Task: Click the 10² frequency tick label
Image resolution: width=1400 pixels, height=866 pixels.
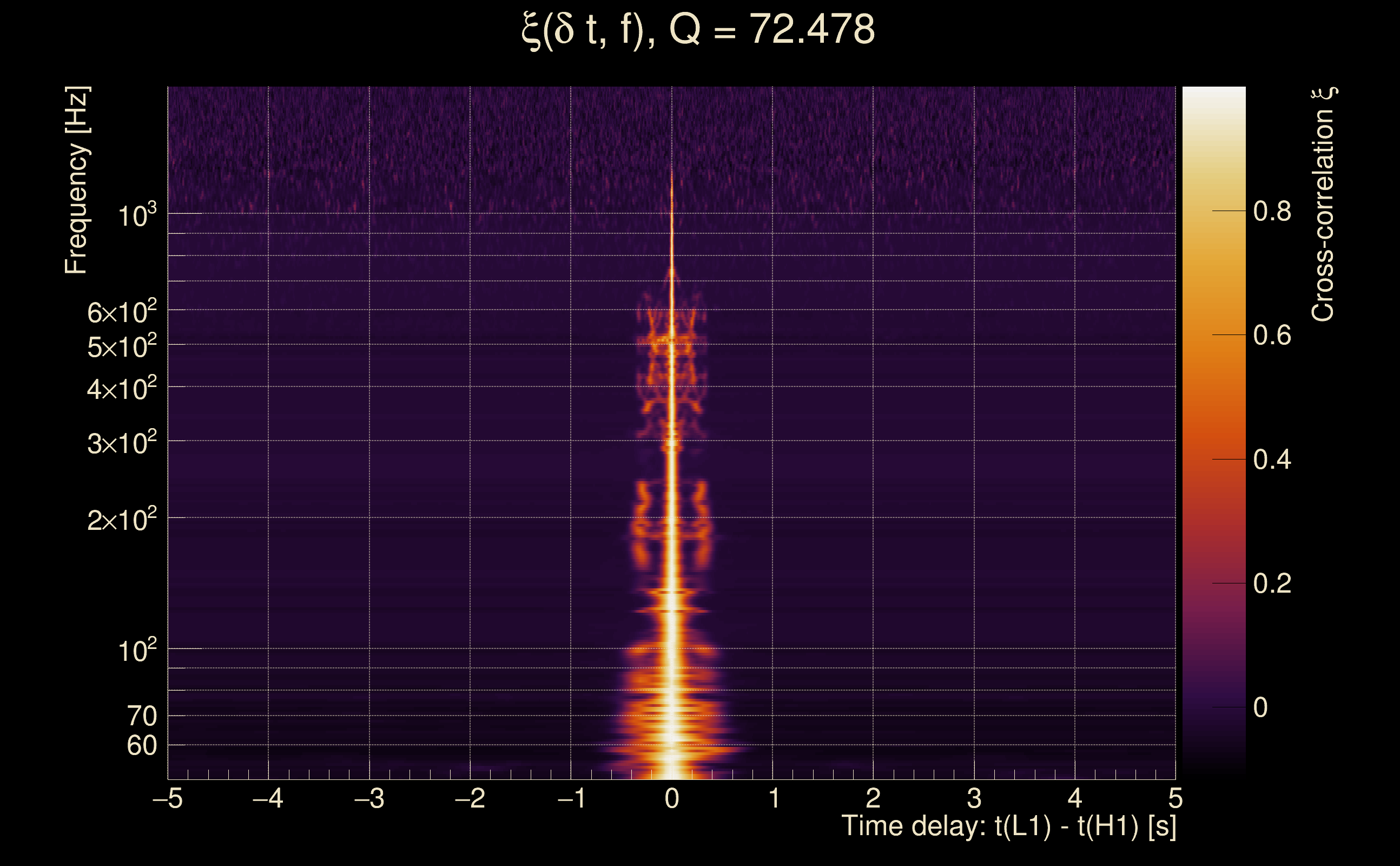Action: click(x=137, y=651)
